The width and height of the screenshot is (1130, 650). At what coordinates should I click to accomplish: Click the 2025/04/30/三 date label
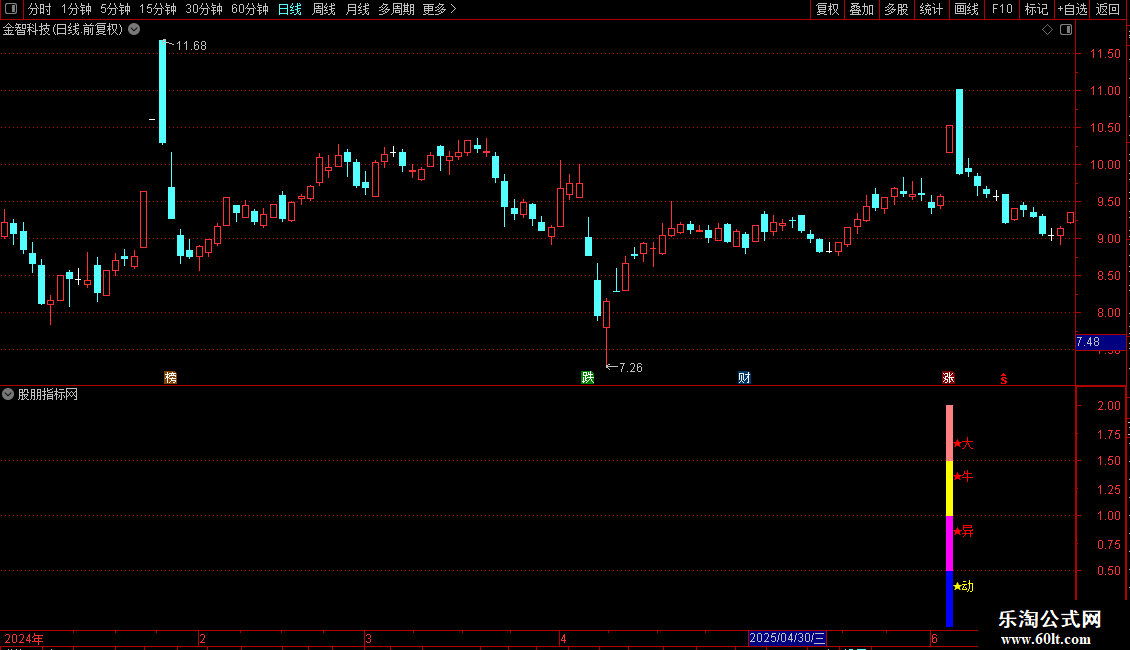pyautogui.click(x=787, y=638)
